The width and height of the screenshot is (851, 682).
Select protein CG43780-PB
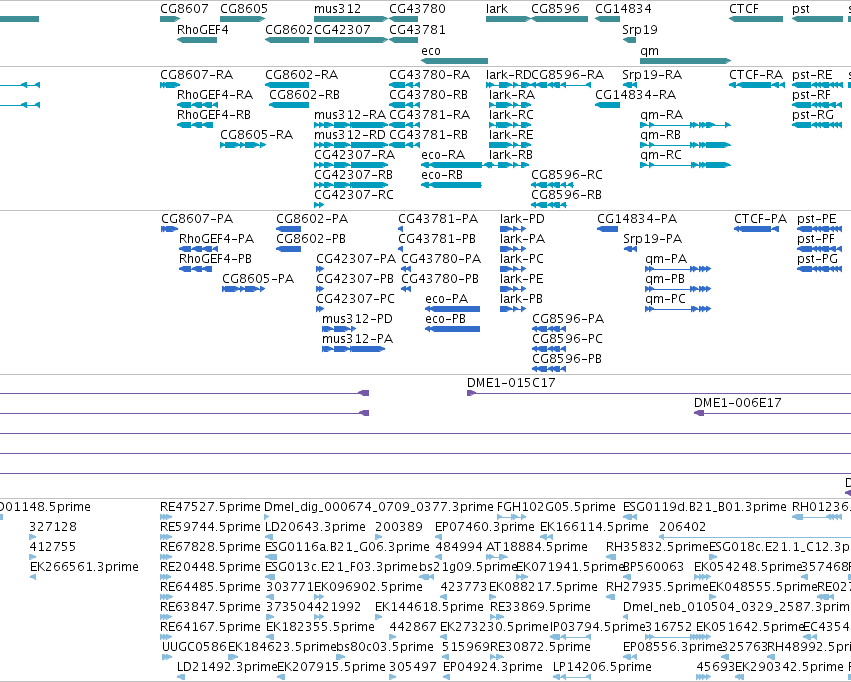[x=440, y=279]
